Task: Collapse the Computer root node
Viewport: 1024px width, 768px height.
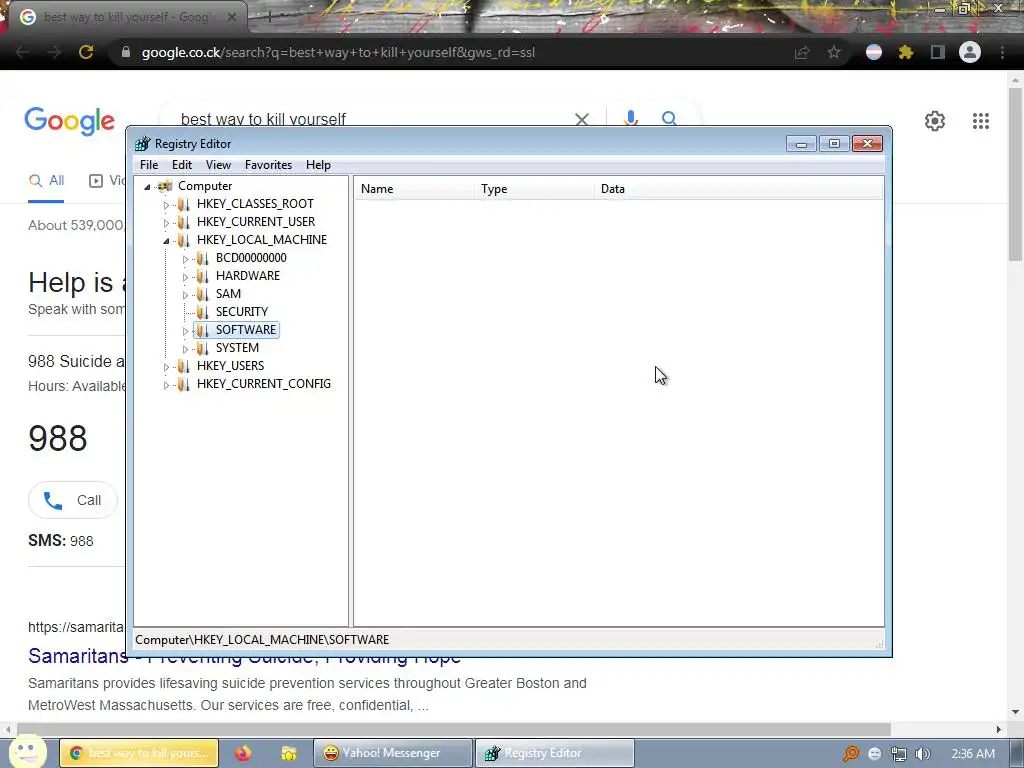Action: (148, 187)
